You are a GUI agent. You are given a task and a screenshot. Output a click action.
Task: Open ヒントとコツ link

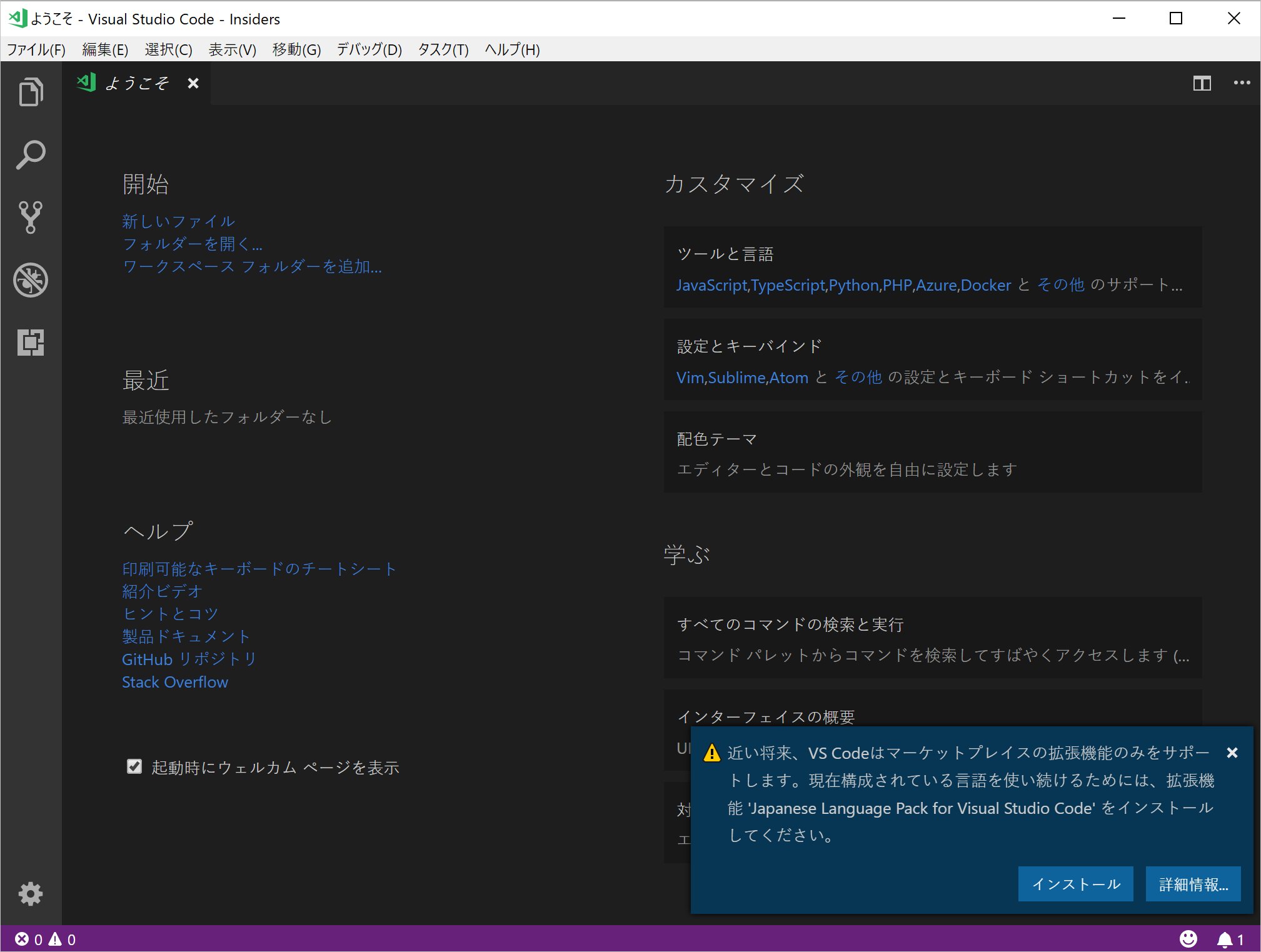[170, 614]
